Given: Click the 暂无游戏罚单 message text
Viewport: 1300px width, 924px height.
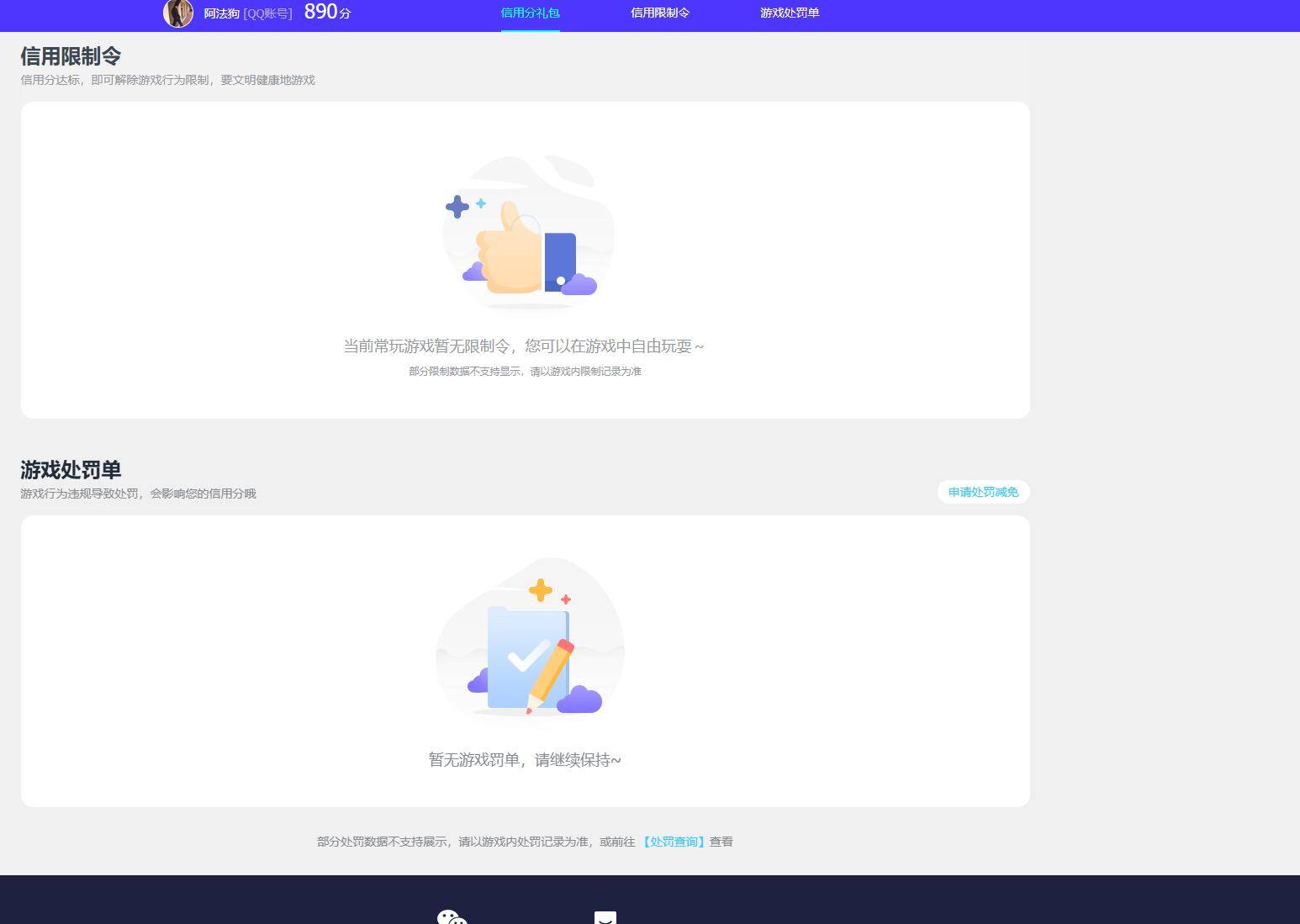Looking at the screenshot, I should (x=525, y=759).
